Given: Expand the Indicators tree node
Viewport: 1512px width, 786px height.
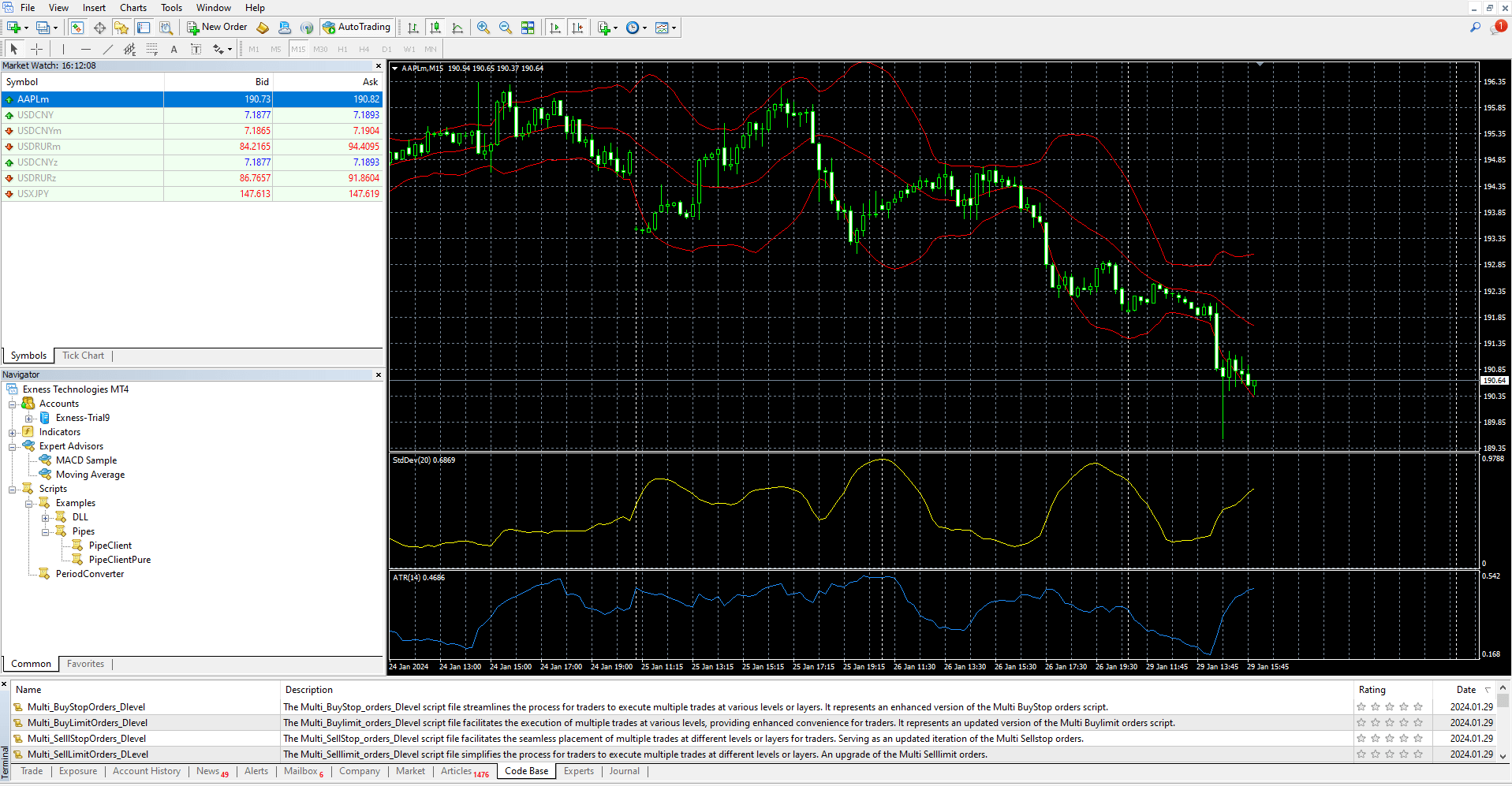Looking at the screenshot, I should 13,432.
